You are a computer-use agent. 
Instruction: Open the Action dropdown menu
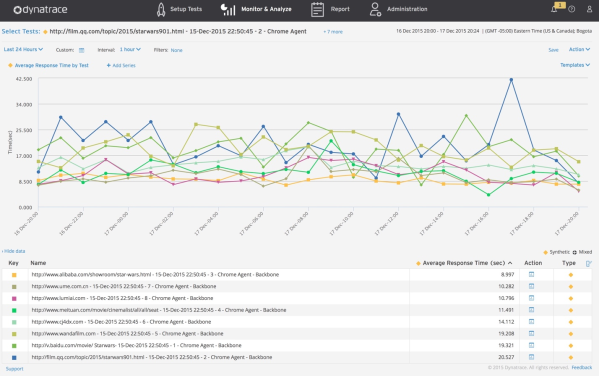pos(579,49)
